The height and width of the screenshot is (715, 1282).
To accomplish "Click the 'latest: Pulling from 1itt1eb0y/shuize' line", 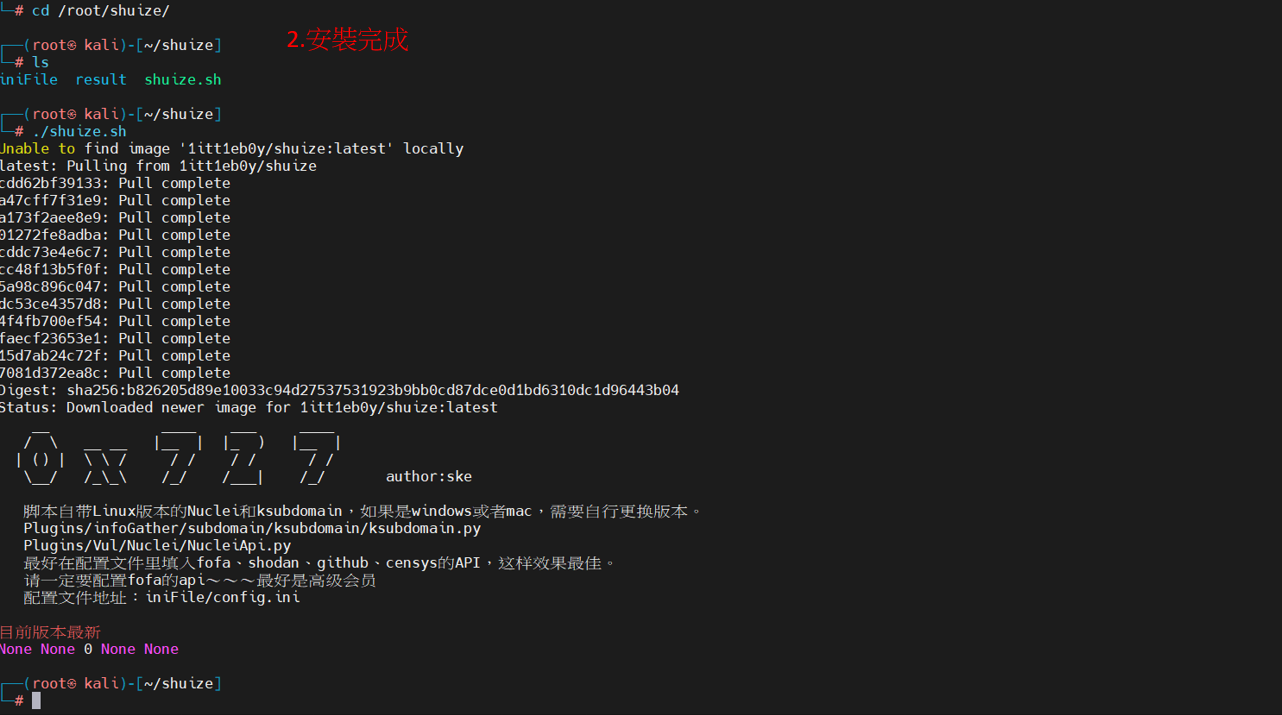I will coord(158,166).
